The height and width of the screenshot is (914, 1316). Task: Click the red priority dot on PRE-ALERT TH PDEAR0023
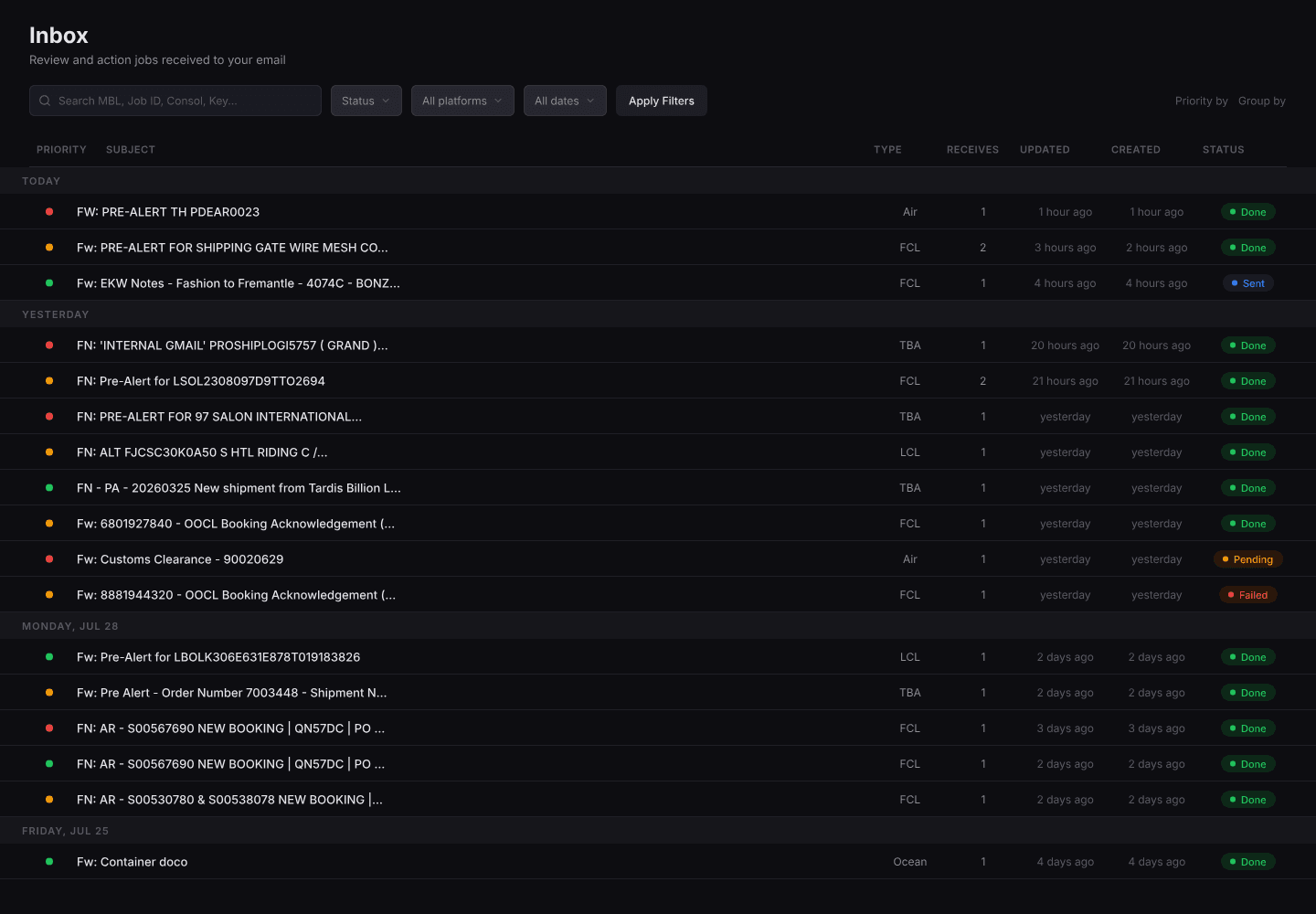coord(48,211)
